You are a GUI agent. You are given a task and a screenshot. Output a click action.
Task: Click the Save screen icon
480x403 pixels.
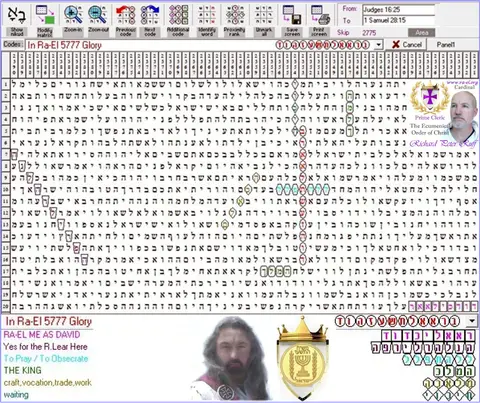pos(292,14)
